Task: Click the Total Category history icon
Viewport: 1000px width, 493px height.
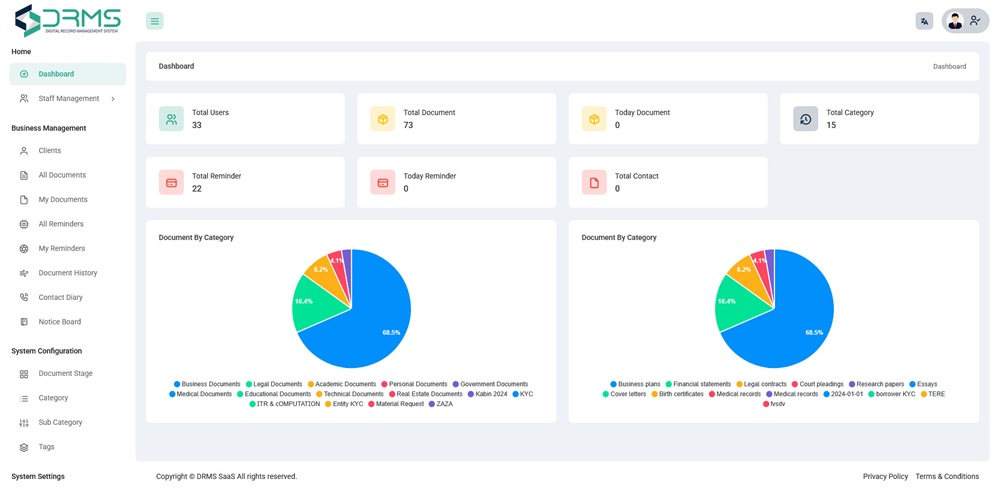Action: [x=805, y=119]
